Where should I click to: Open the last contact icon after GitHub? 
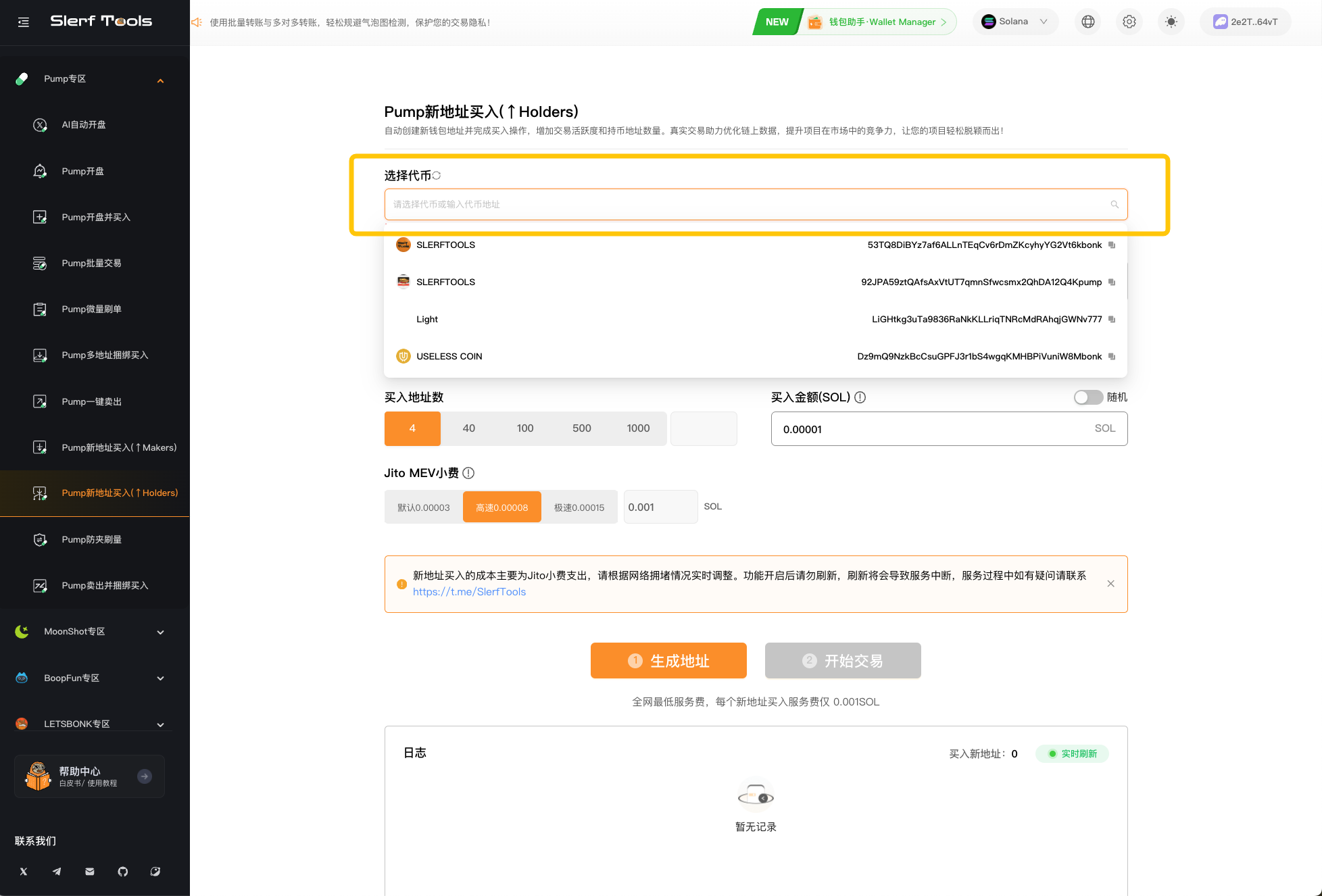tap(155, 872)
